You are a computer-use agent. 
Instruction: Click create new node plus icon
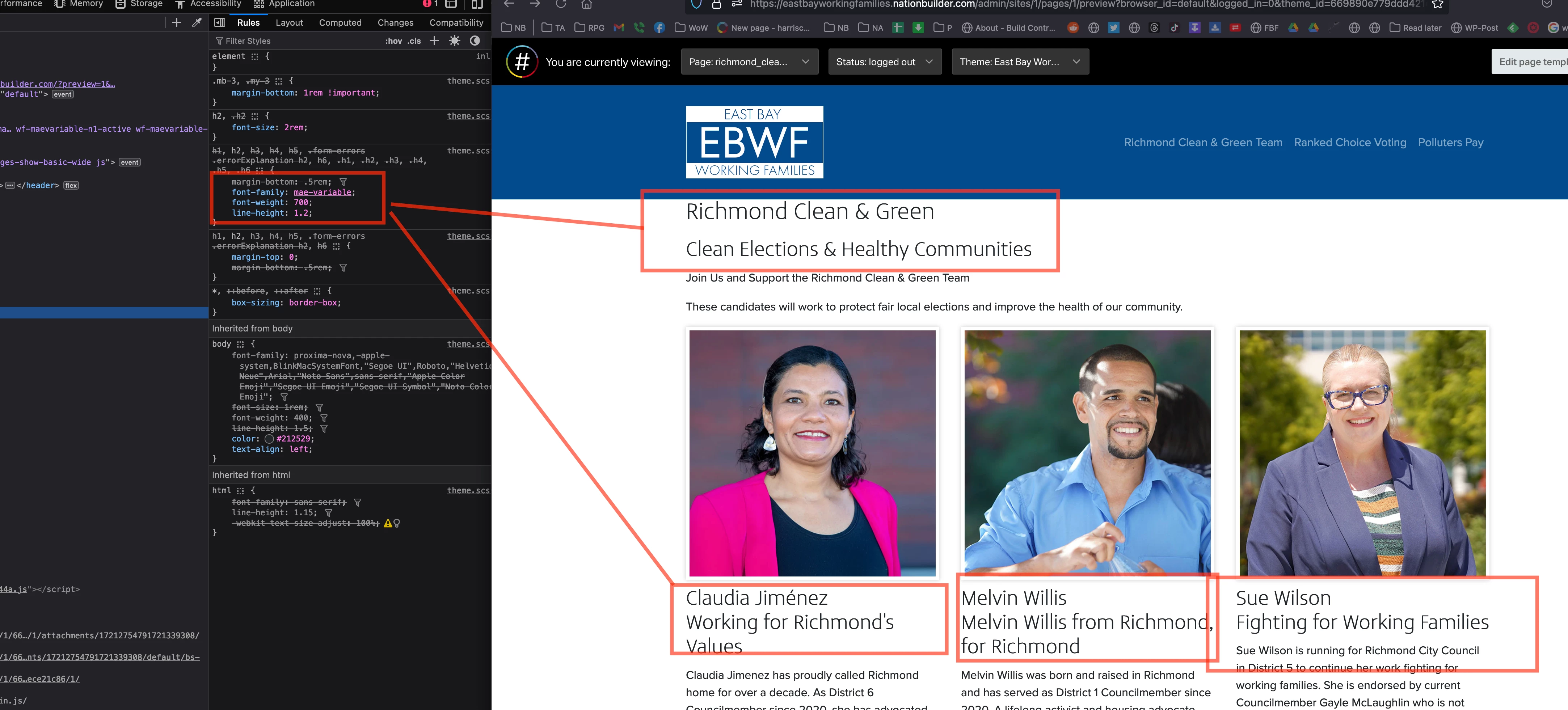point(177,22)
